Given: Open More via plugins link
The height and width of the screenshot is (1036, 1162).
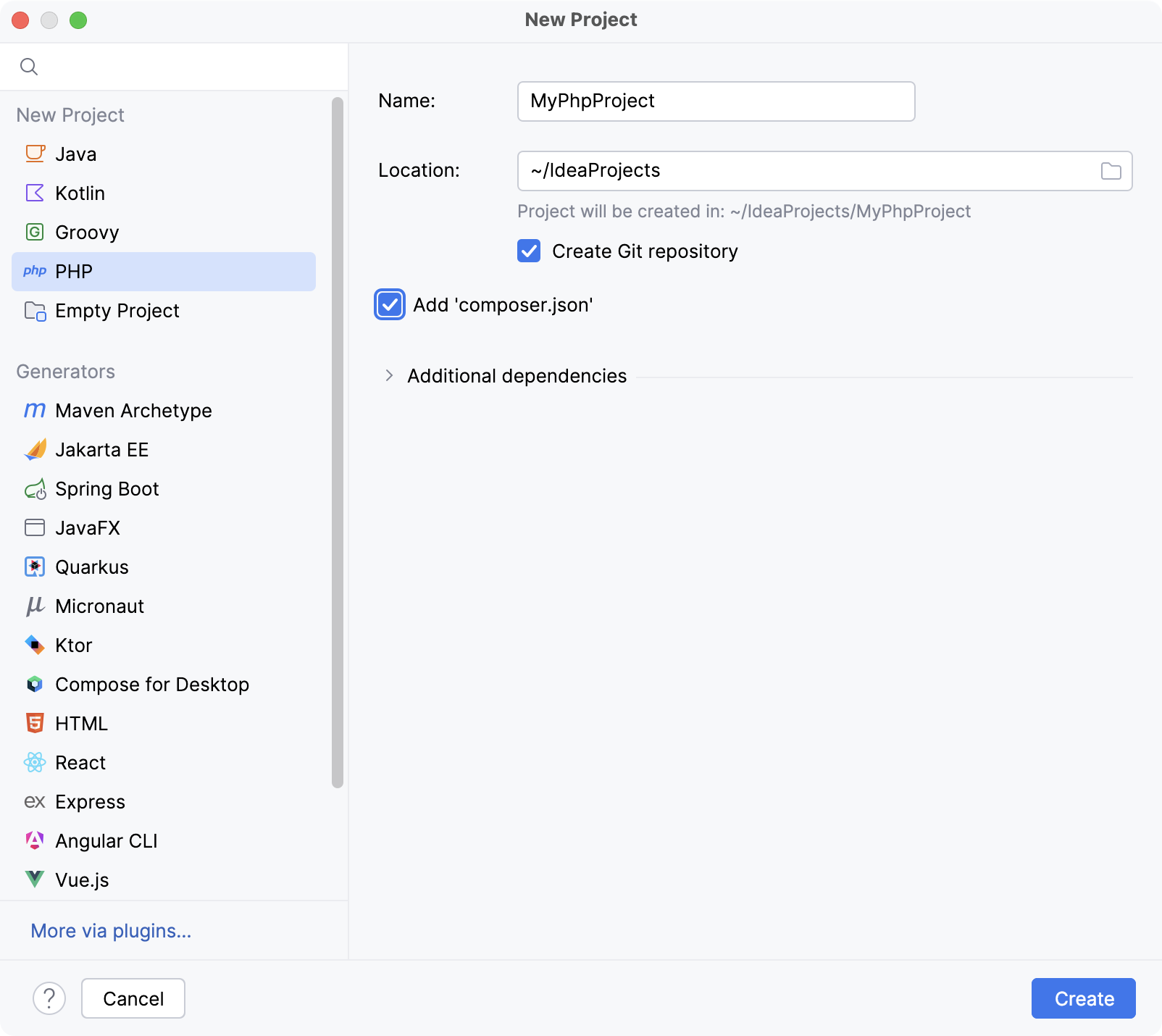Looking at the screenshot, I should (x=110, y=930).
